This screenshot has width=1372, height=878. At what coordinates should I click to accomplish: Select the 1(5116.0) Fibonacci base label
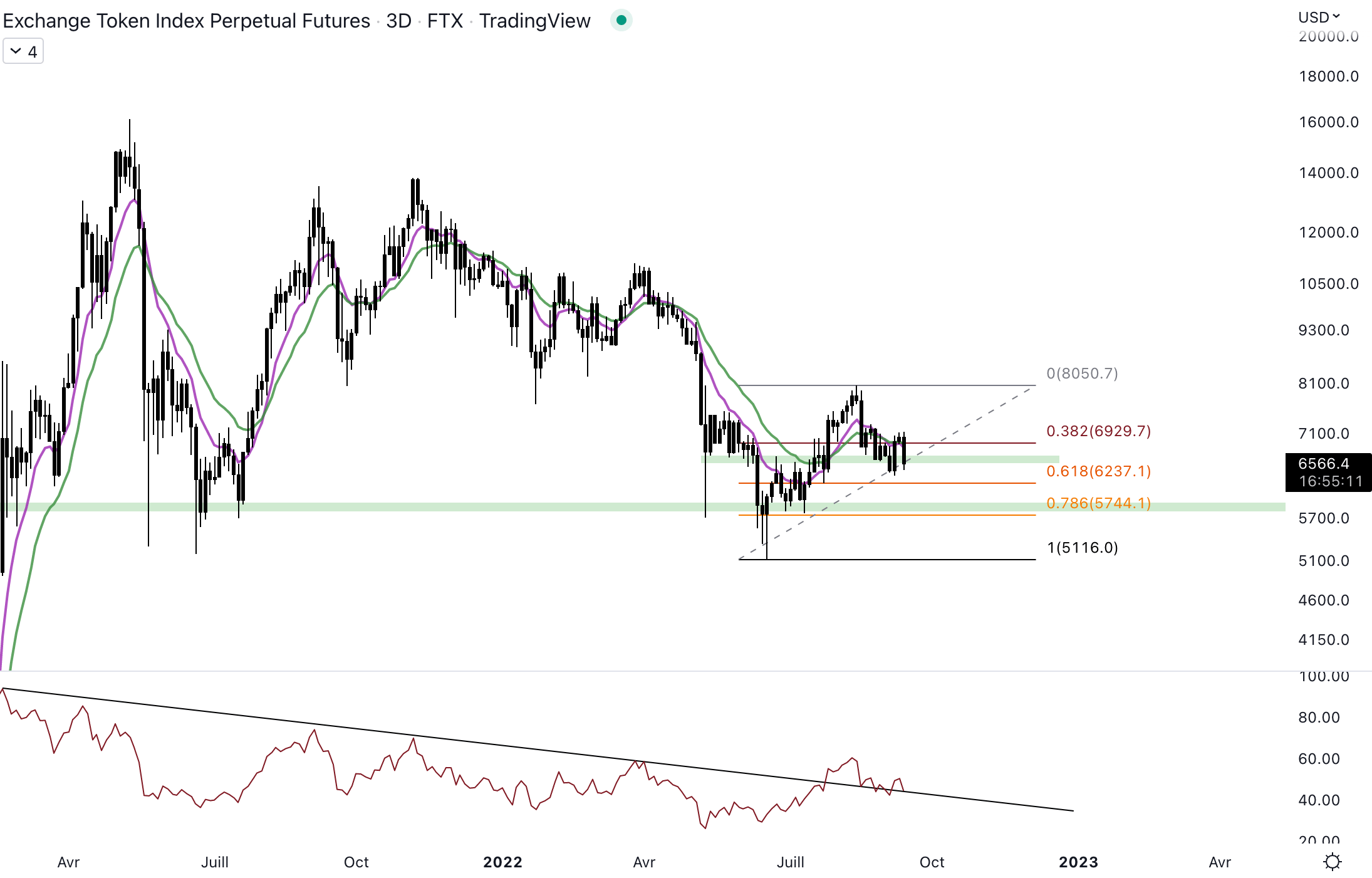pyautogui.click(x=1082, y=548)
